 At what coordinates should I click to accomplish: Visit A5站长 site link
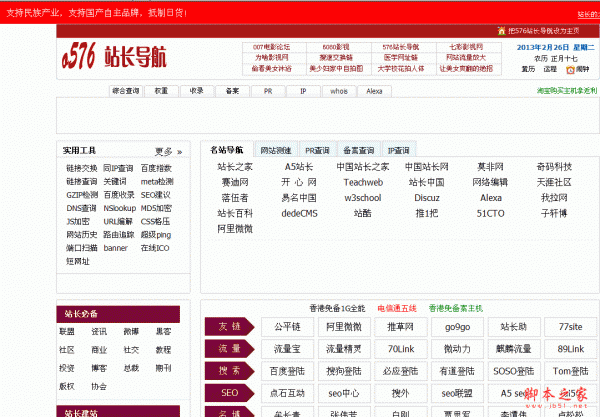(299, 167)
